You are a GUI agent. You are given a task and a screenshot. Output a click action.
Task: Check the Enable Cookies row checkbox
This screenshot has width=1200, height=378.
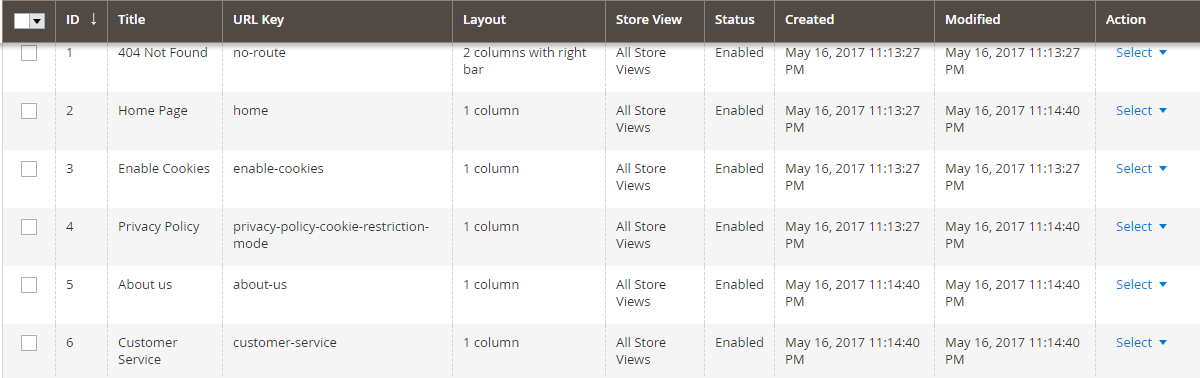click(x=29, y=169)
